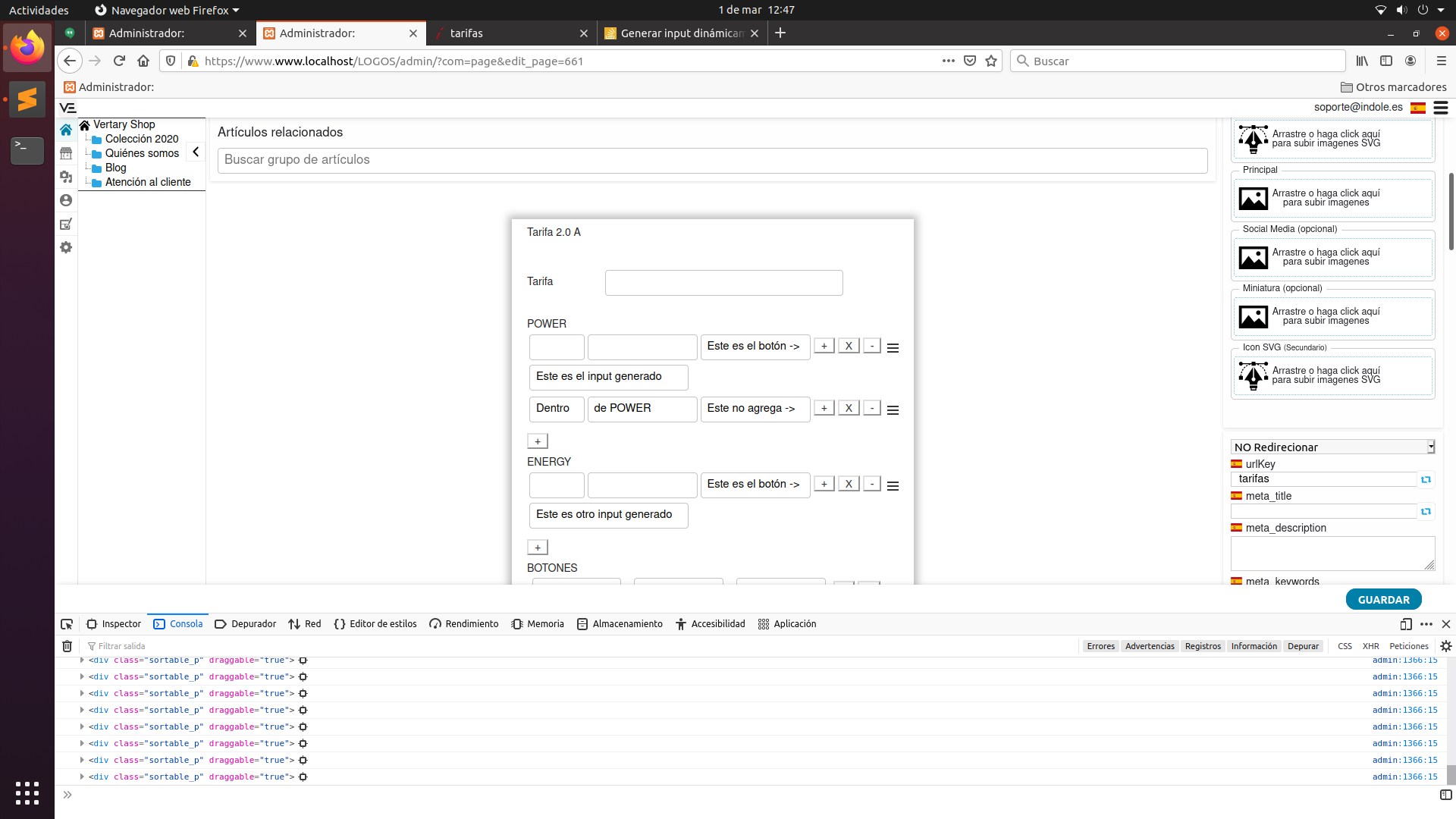This screenshot has height=819, width=1456.
Task: Open the Firefox application menu
Action: 1441,61
